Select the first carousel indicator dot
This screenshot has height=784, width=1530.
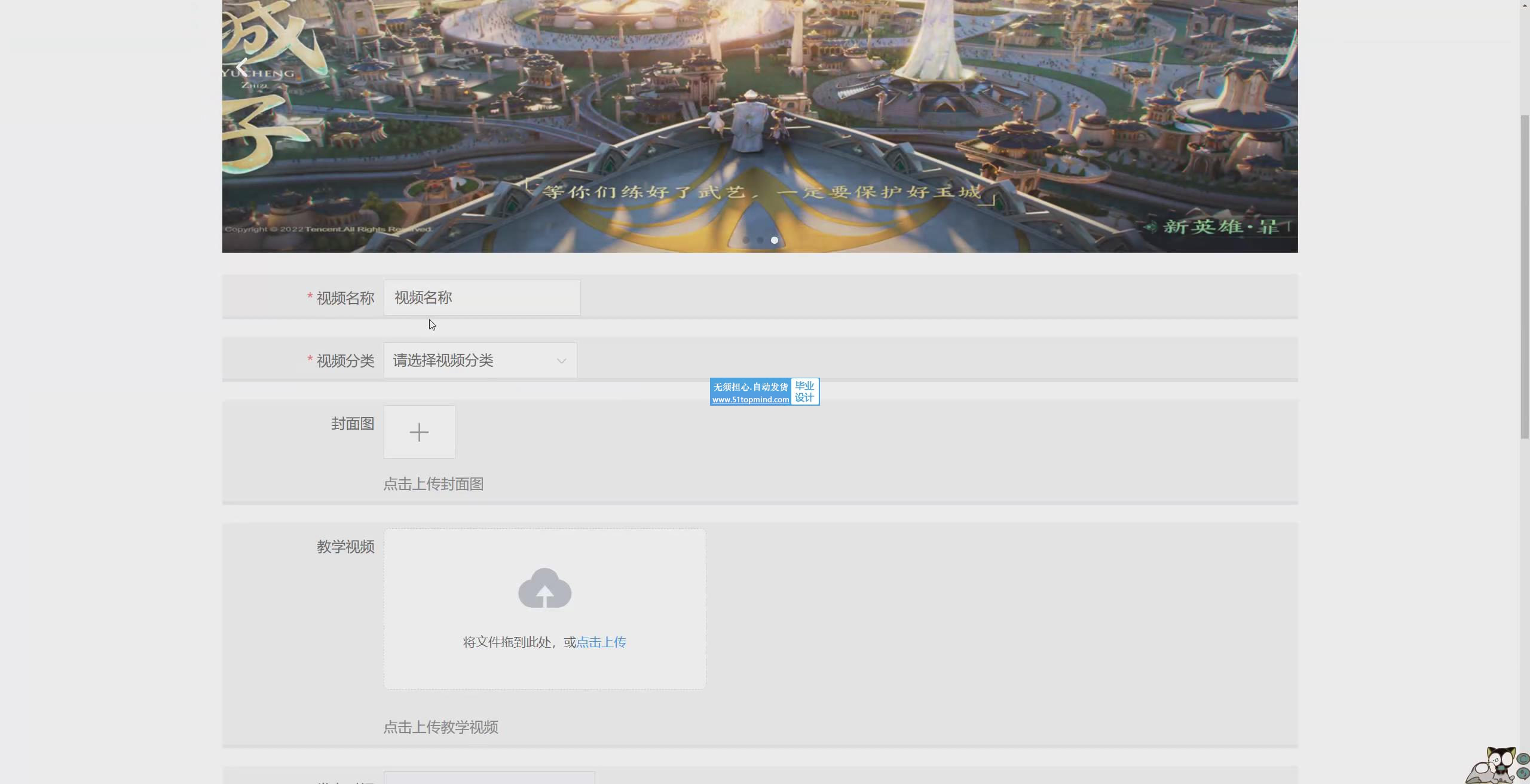pos(745,240)
